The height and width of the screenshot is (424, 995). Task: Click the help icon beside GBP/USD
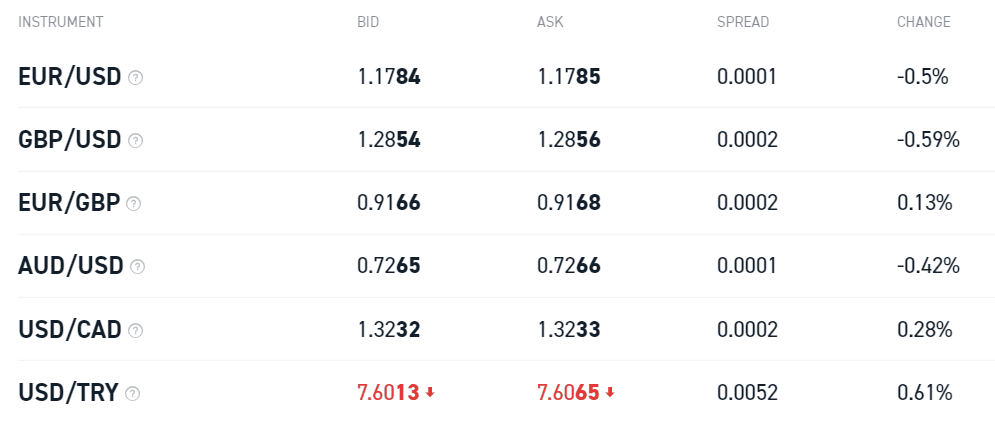coord(135,140)
